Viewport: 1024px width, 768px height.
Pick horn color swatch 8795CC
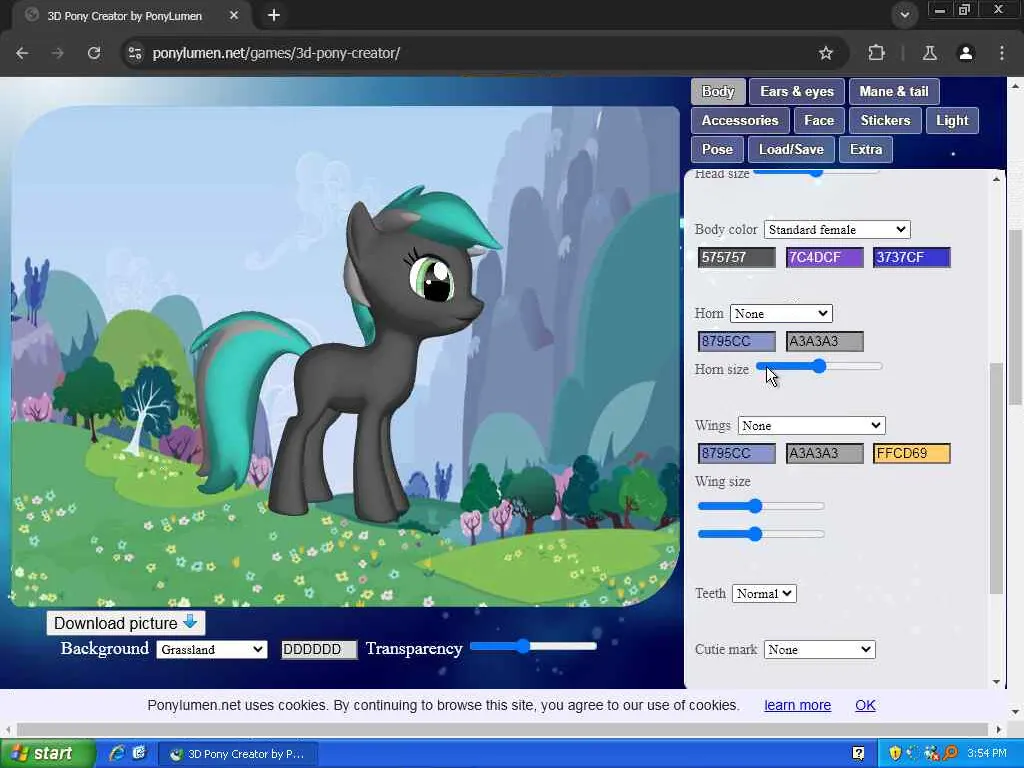click(737, 341)
